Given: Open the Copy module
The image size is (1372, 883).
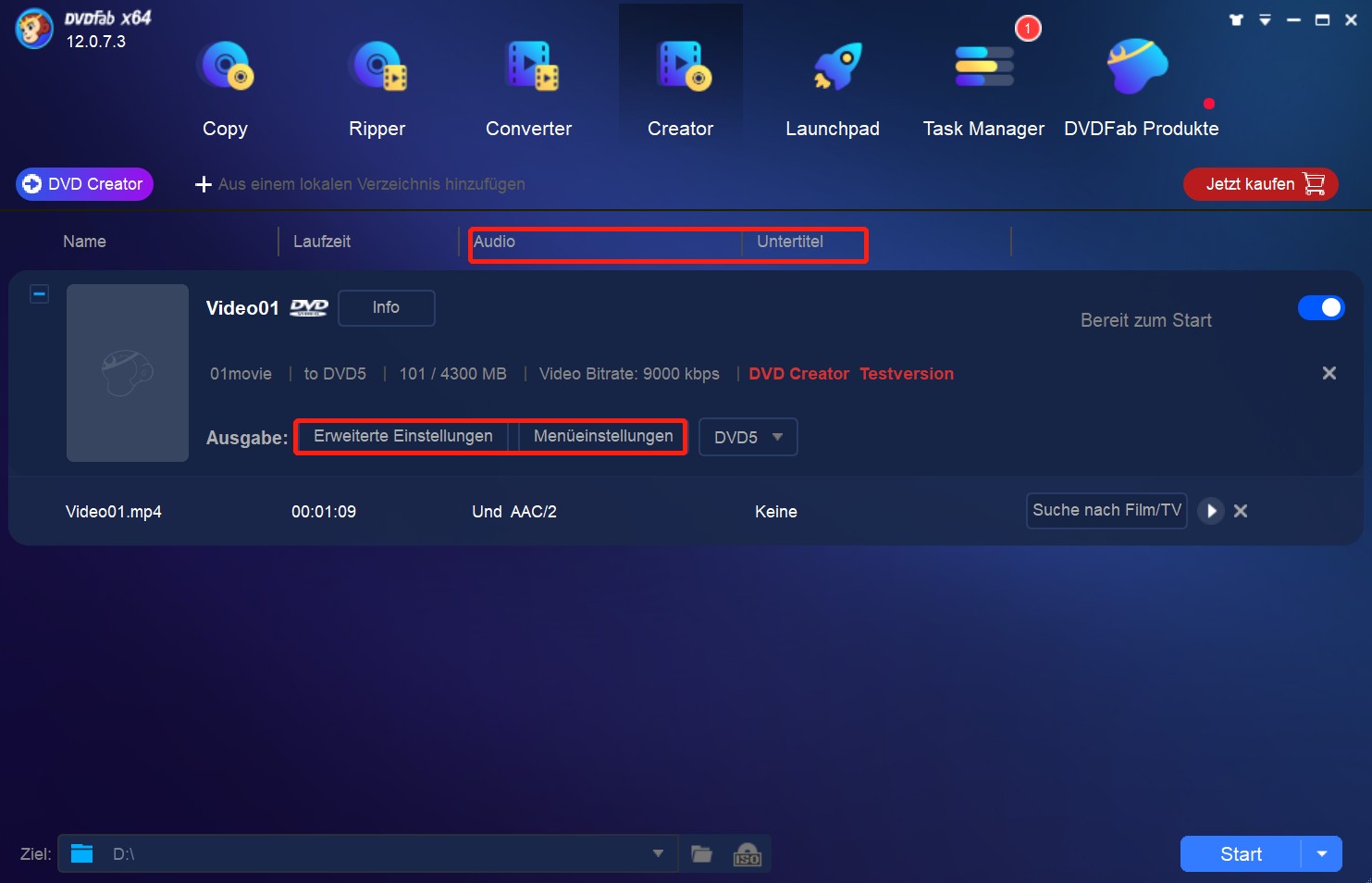Looking at the screenshot, I should [x=225, y=88].
